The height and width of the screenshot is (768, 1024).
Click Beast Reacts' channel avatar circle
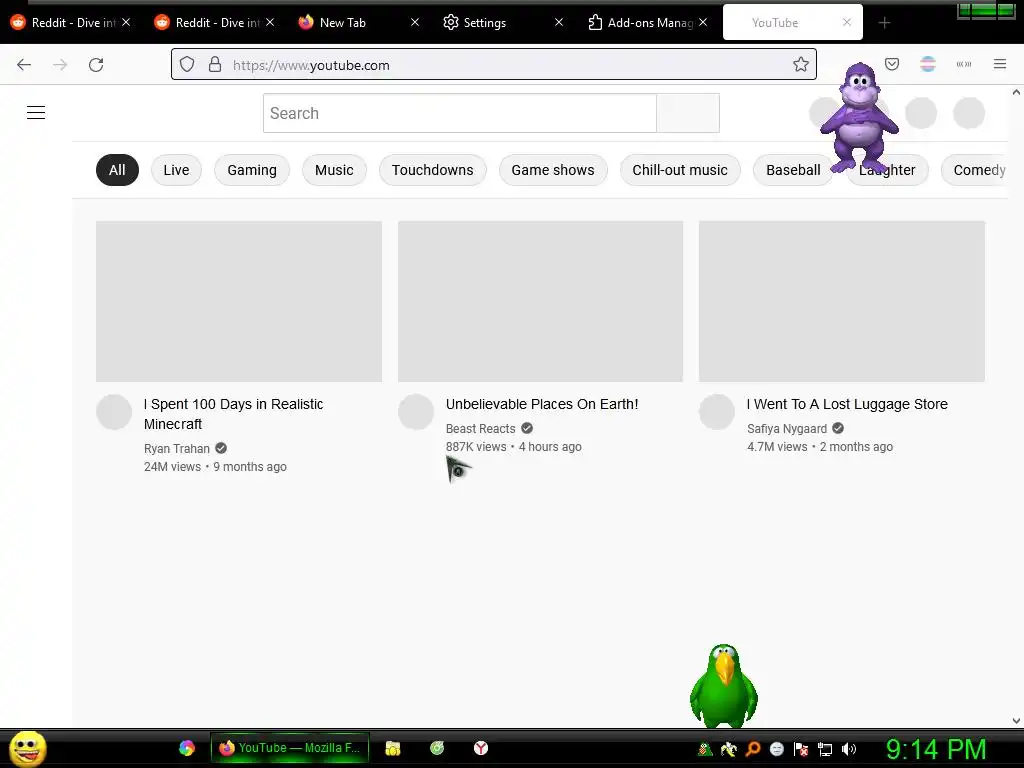416,412
